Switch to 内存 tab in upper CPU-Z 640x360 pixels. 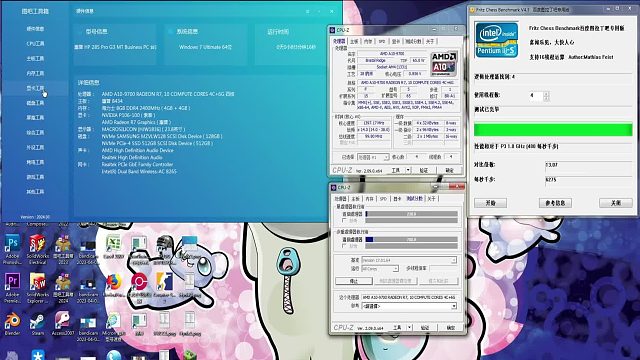tap(368, 42)
